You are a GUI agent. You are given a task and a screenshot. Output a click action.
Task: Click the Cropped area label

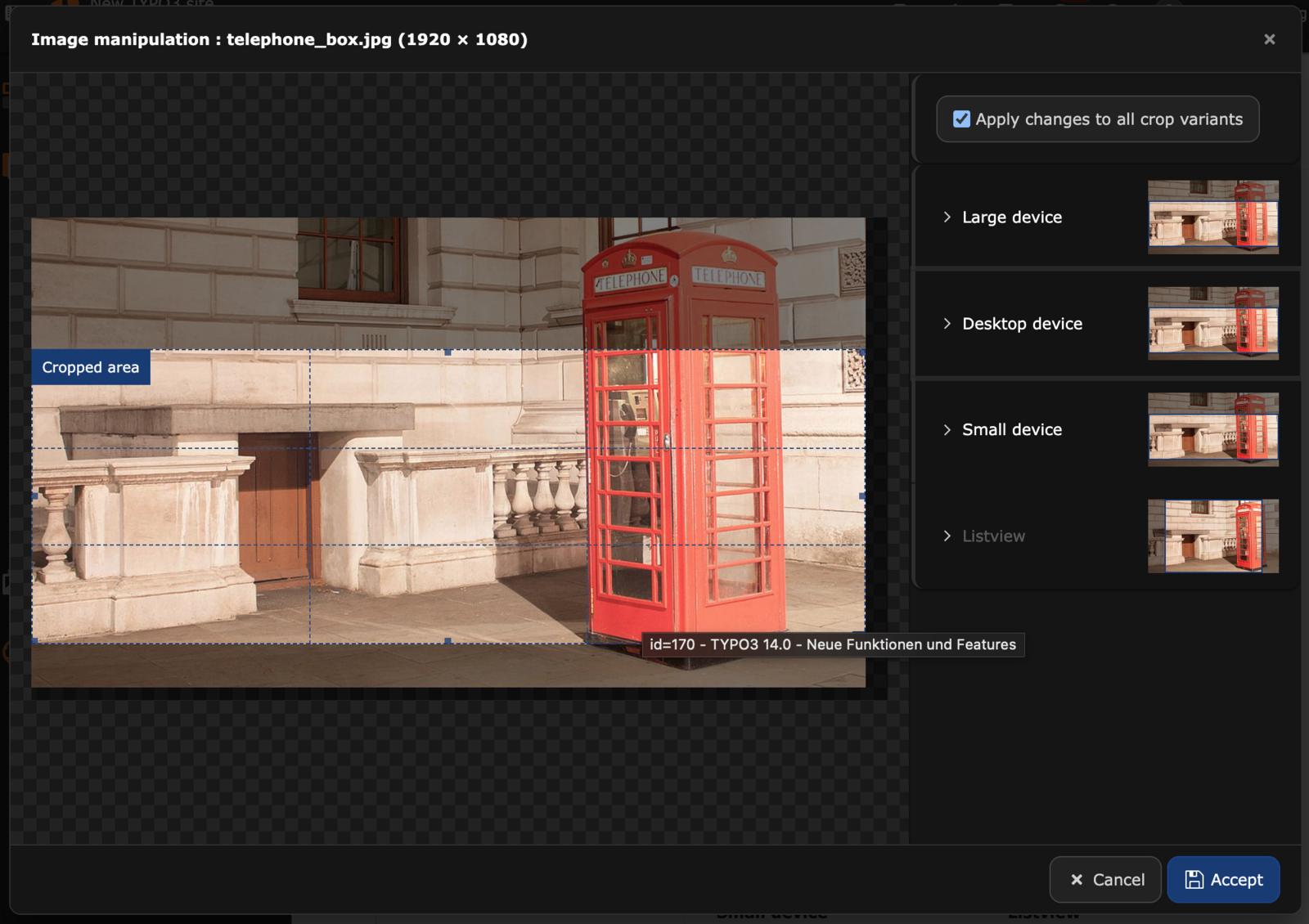91,368
